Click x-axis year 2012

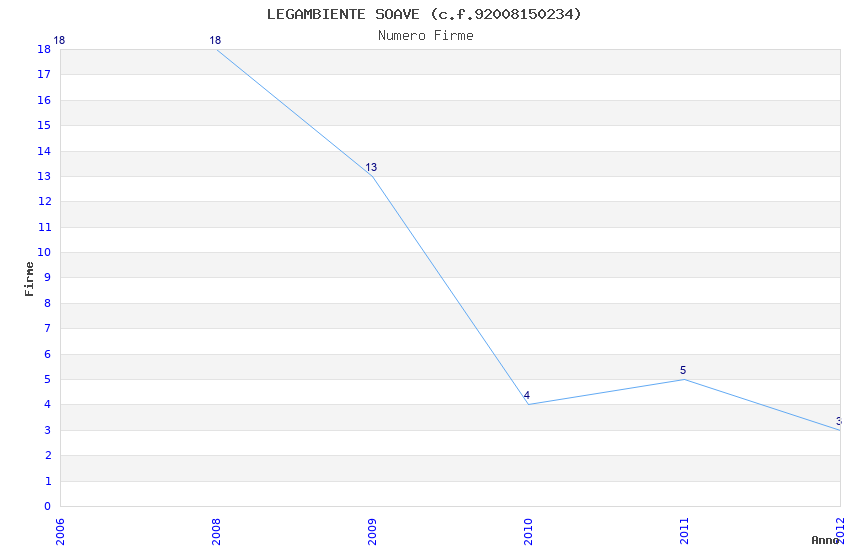[x=840, y=531]
